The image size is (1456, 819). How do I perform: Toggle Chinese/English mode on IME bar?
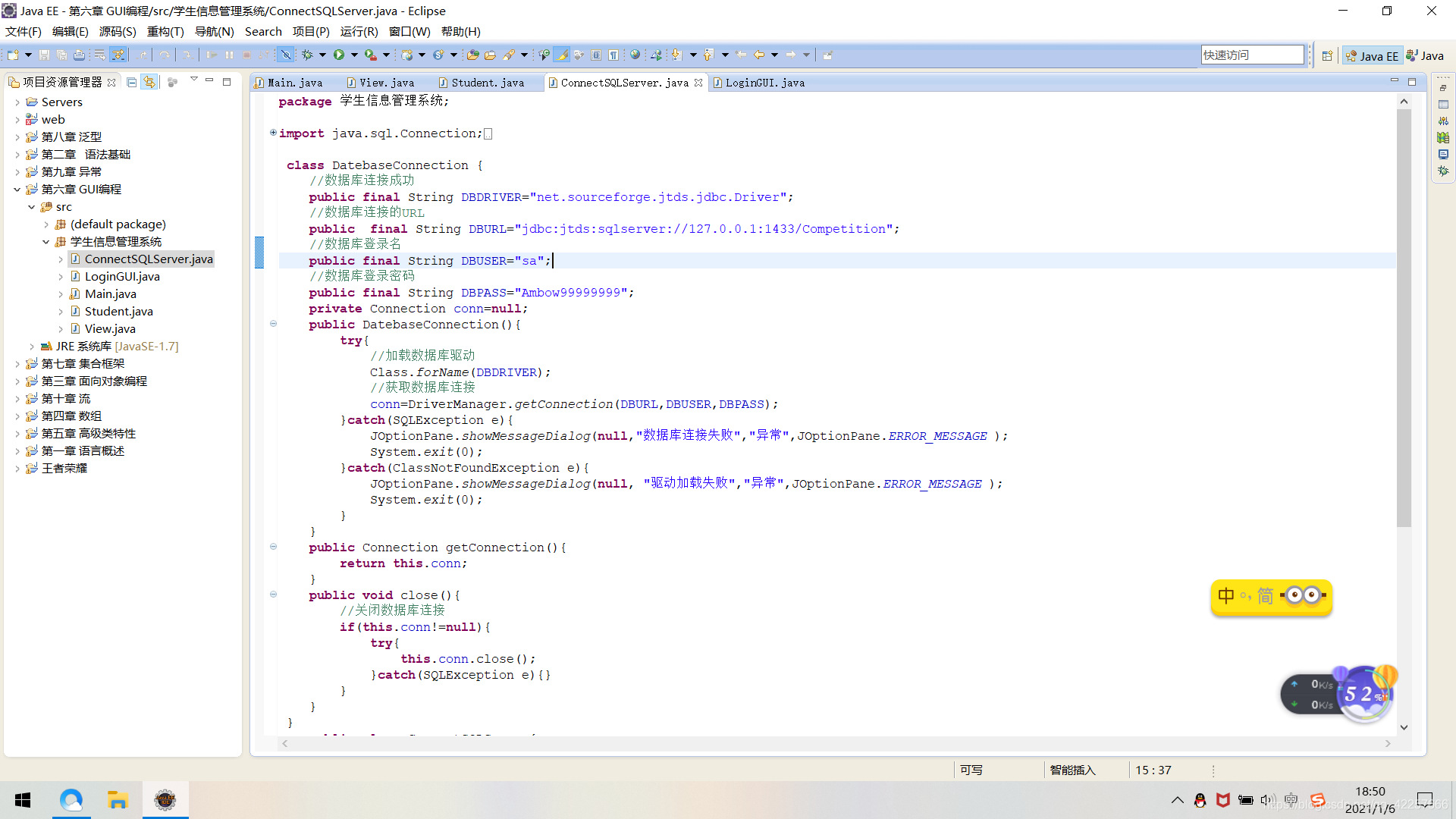pyautogui.click(x=1226, y=596)
